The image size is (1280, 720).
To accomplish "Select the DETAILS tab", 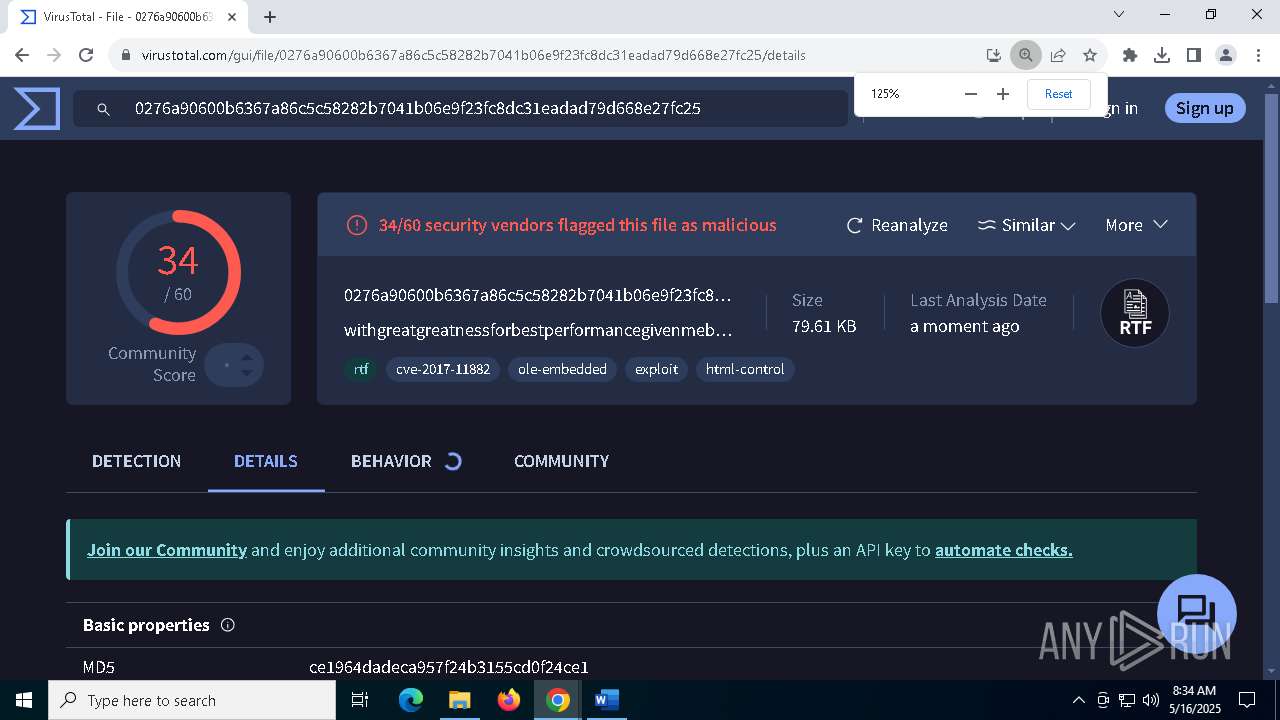I will 266,461.
